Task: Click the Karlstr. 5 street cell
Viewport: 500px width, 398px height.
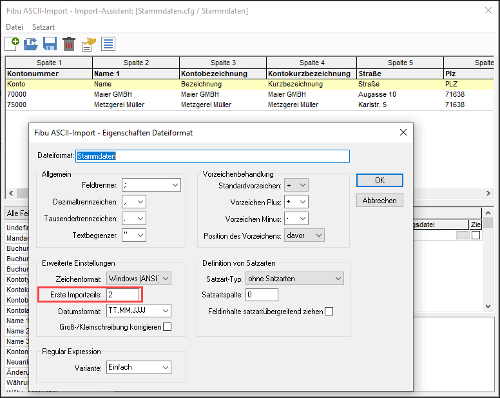Action: (x=400, y=105)
